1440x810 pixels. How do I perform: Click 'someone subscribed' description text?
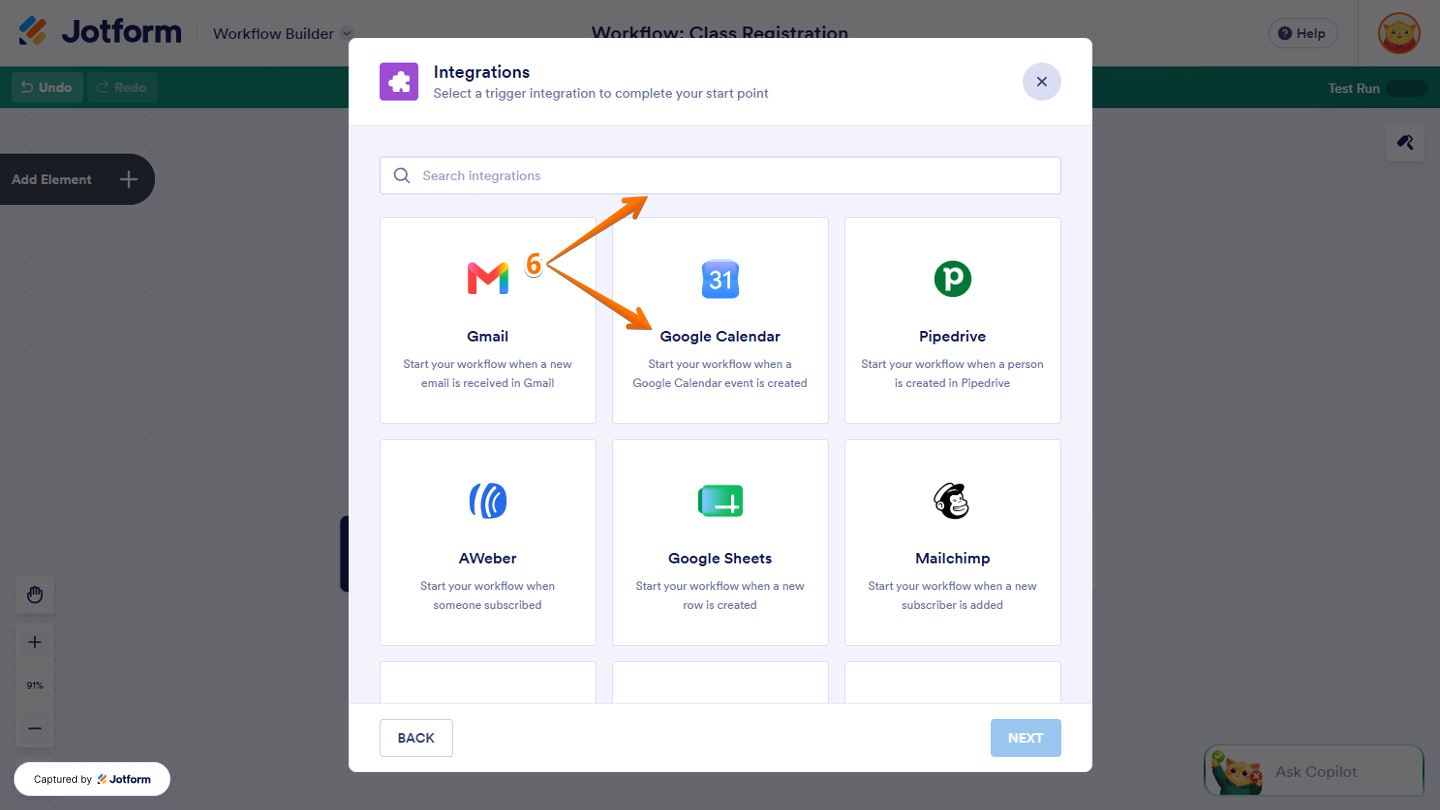pos(487,605)
